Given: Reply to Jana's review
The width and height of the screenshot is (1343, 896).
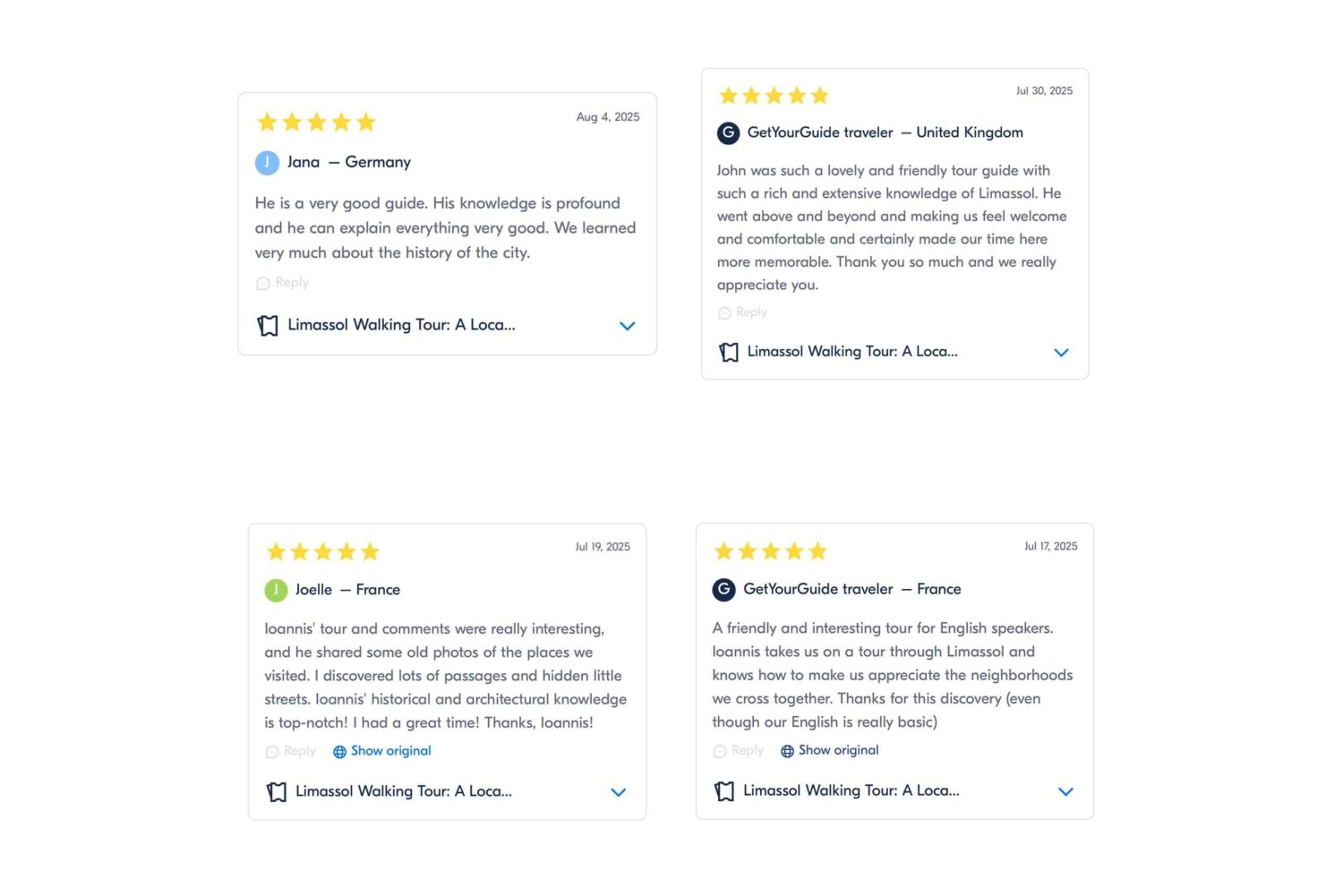Looking at the screenshot, I should 283,283.
